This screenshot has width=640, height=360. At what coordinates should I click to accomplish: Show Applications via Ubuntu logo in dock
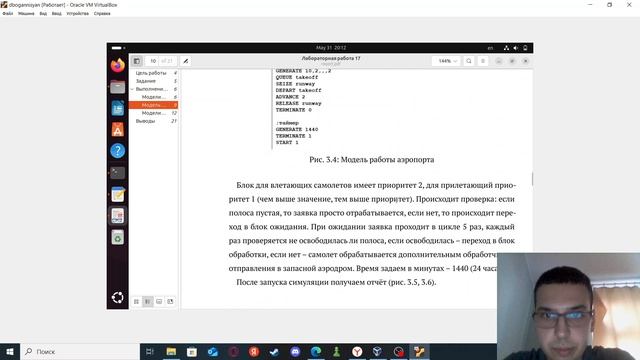point(118,298)
